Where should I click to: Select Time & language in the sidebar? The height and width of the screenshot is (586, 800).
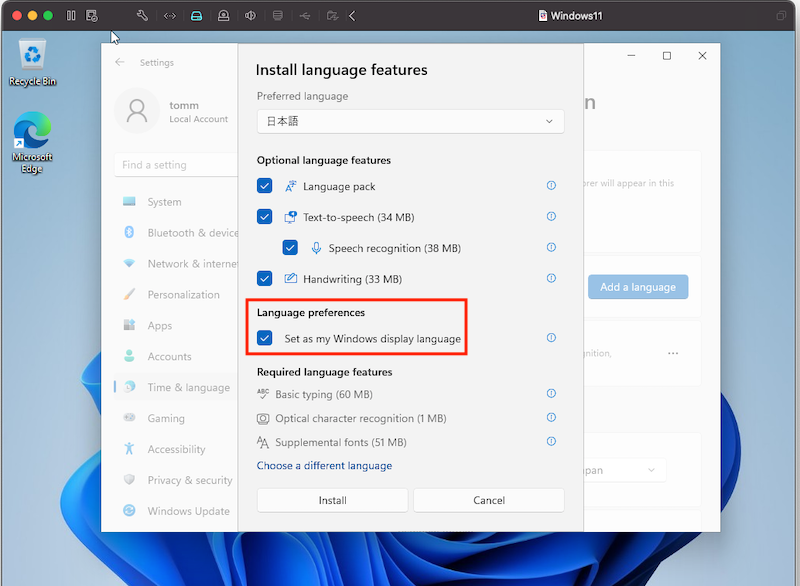pos(176,388)
